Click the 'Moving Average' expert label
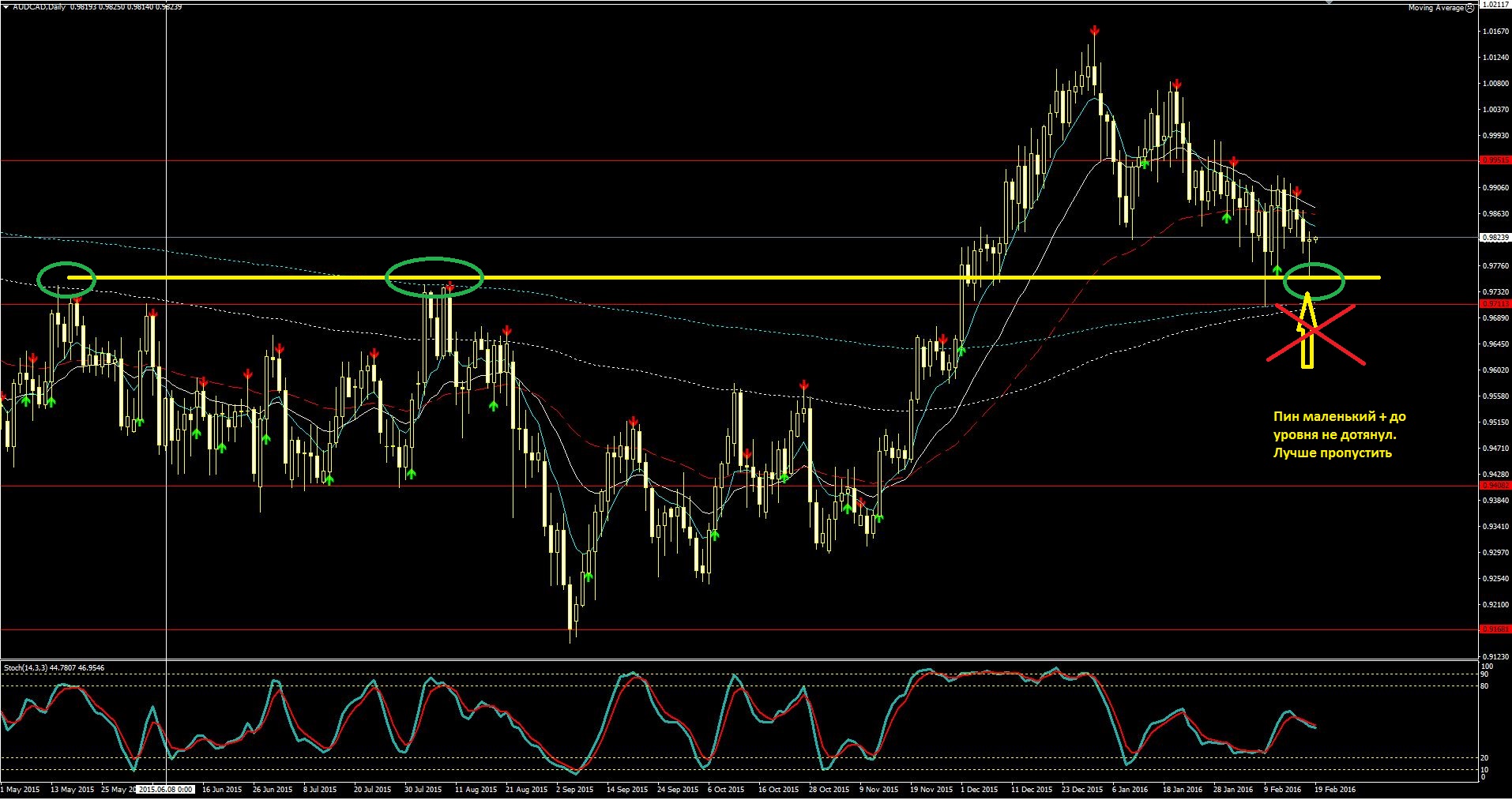This screenshot has height=800, width=1512. click(x=1436, y=8)
